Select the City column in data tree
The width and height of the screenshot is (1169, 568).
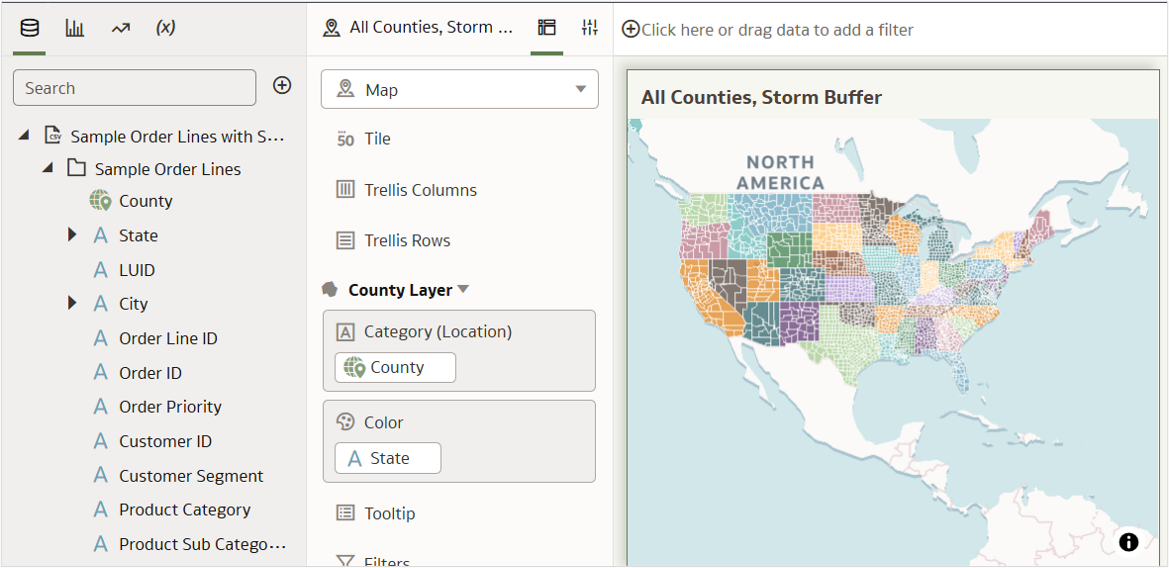click(x=133, y=304)
